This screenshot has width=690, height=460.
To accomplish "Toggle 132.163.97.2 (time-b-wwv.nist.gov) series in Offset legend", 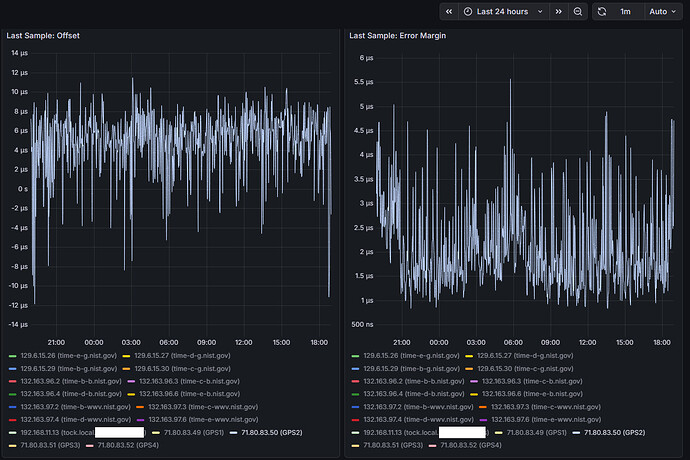I will pyautogui.click(x=70, y=407).
